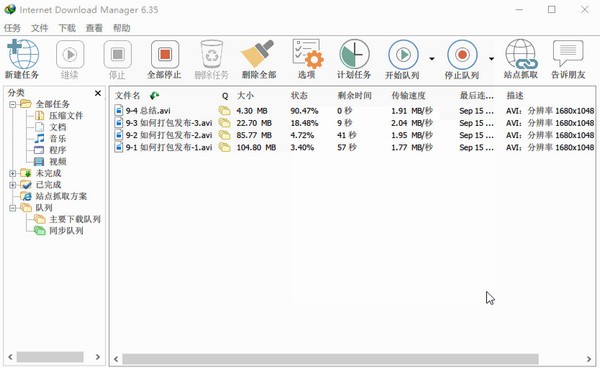Screen dimensions: 600x368
Task: Expand the 已完成 tree node
Action: tap(13, 185)
